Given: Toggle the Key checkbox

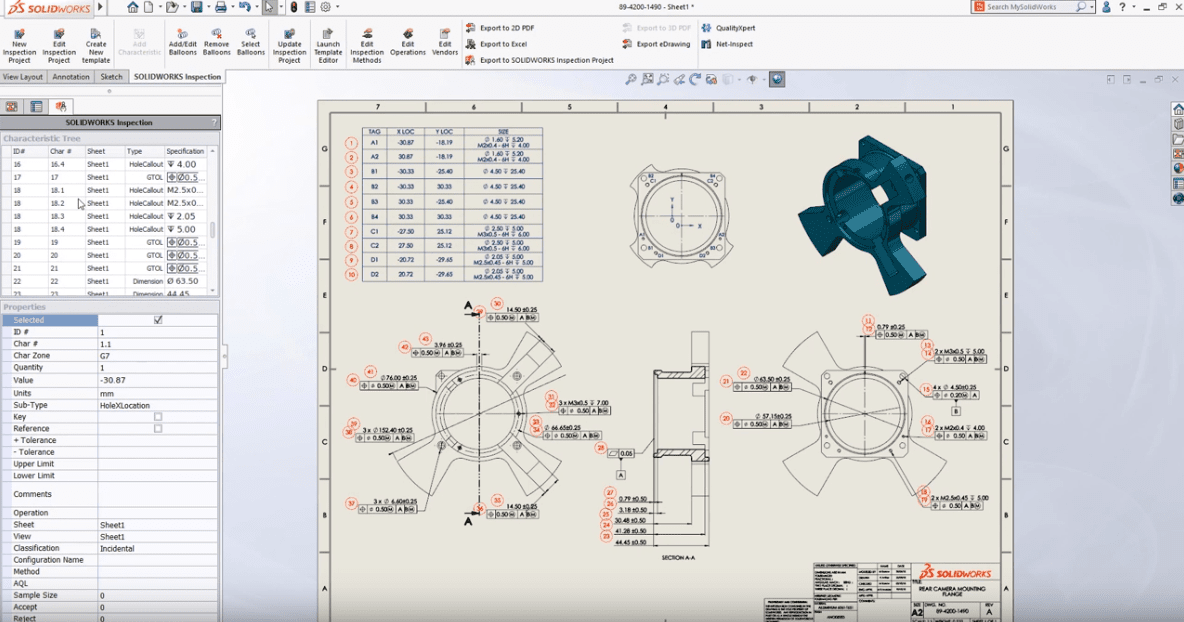Looking at the screenshot, I should (x=158, y=417).
